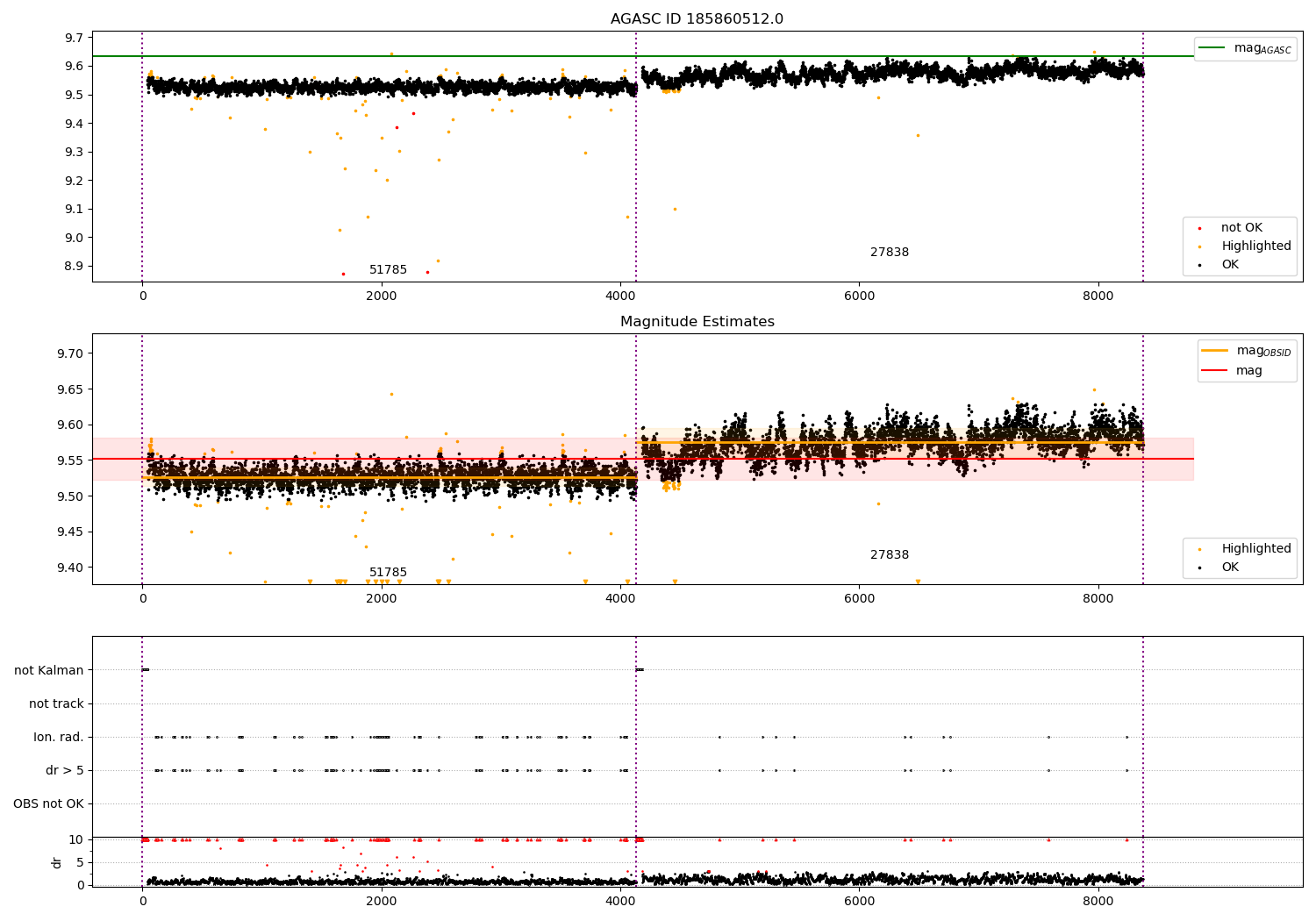Click "Highlighted" legend entry in AGASC plot

pos(1256,246)
